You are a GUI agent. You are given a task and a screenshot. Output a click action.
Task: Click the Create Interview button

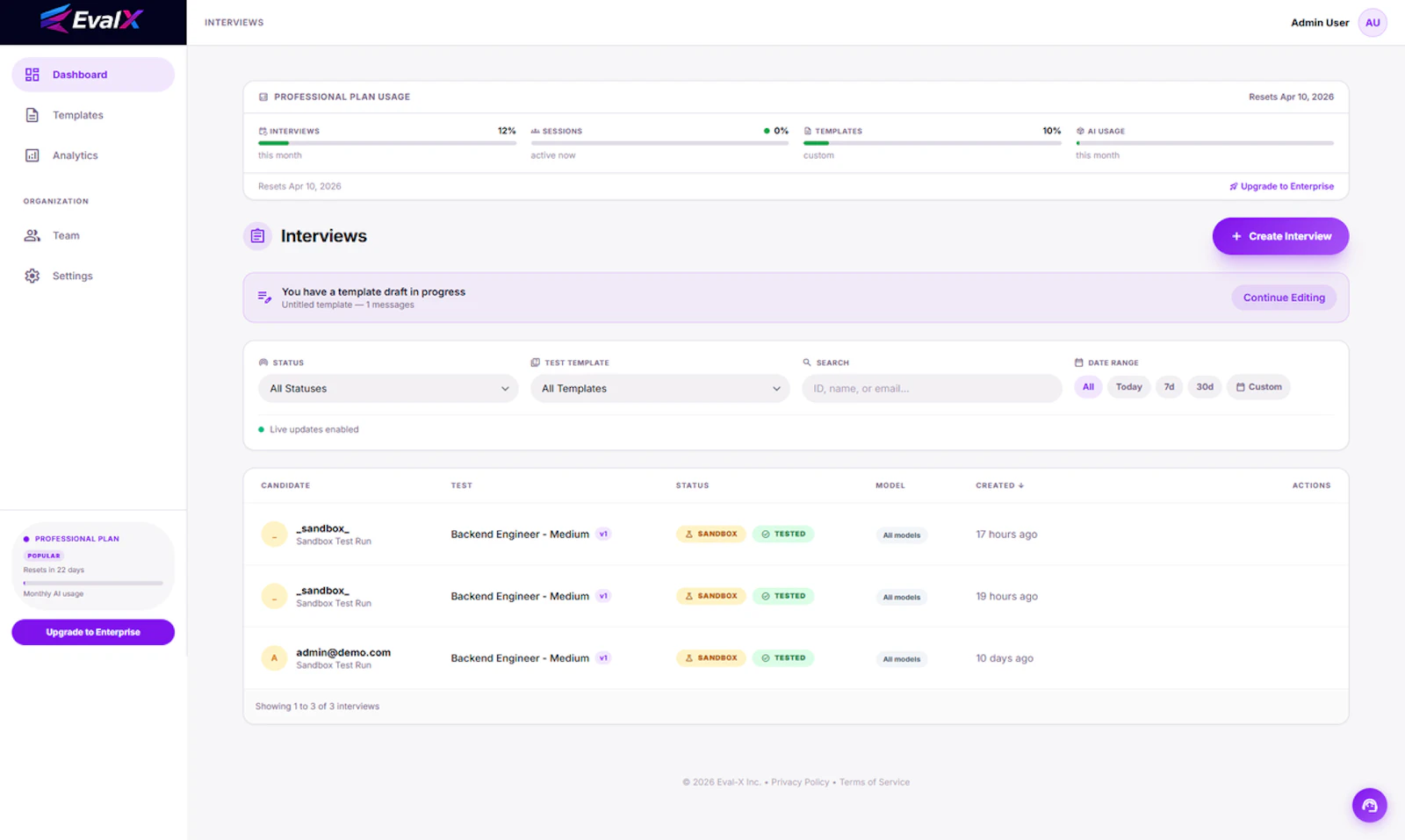(1280, 236)
